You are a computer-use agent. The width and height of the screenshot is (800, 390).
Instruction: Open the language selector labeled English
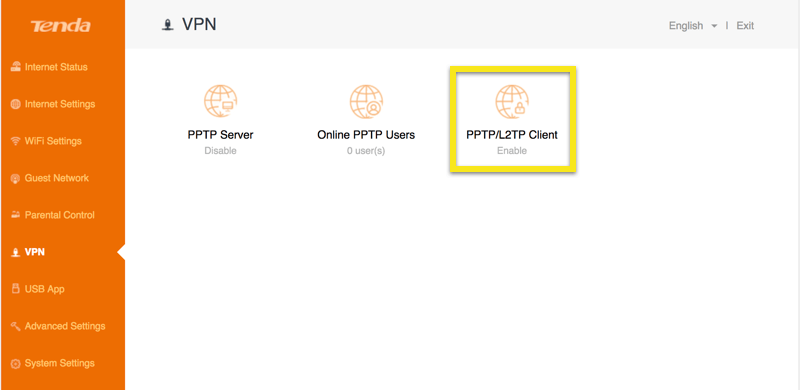[x=693, y=26]
